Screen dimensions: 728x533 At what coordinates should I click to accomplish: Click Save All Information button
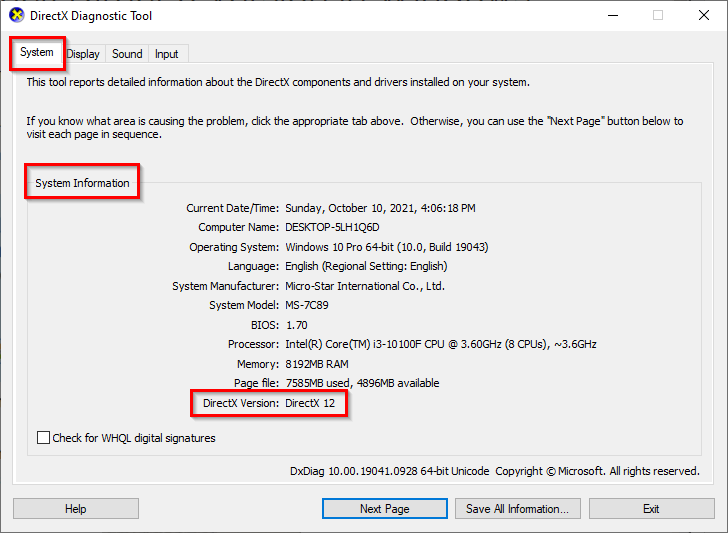coord(518,509)
